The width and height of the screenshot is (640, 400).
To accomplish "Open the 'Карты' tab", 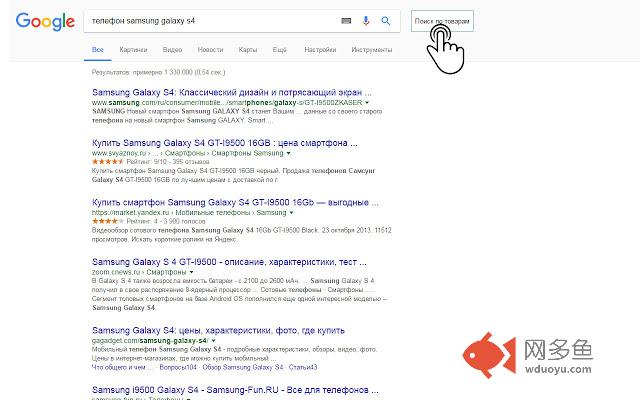I will point(248,50).
